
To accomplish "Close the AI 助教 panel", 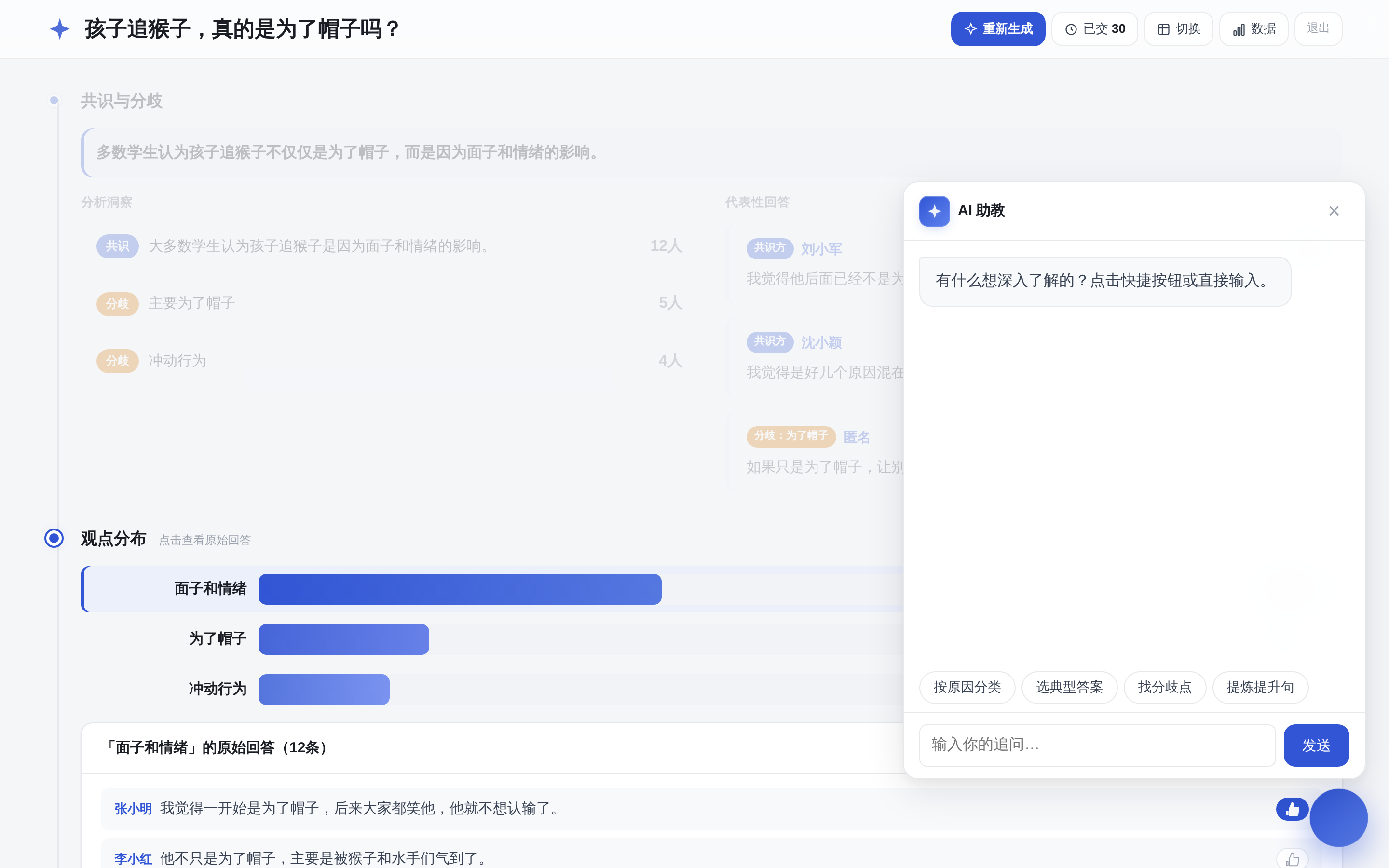I will click(x=1334, y=211).
